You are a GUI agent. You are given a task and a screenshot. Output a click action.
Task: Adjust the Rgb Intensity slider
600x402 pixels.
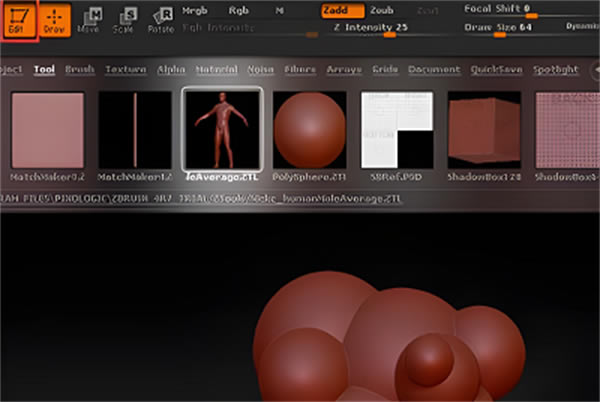[249, 30]
